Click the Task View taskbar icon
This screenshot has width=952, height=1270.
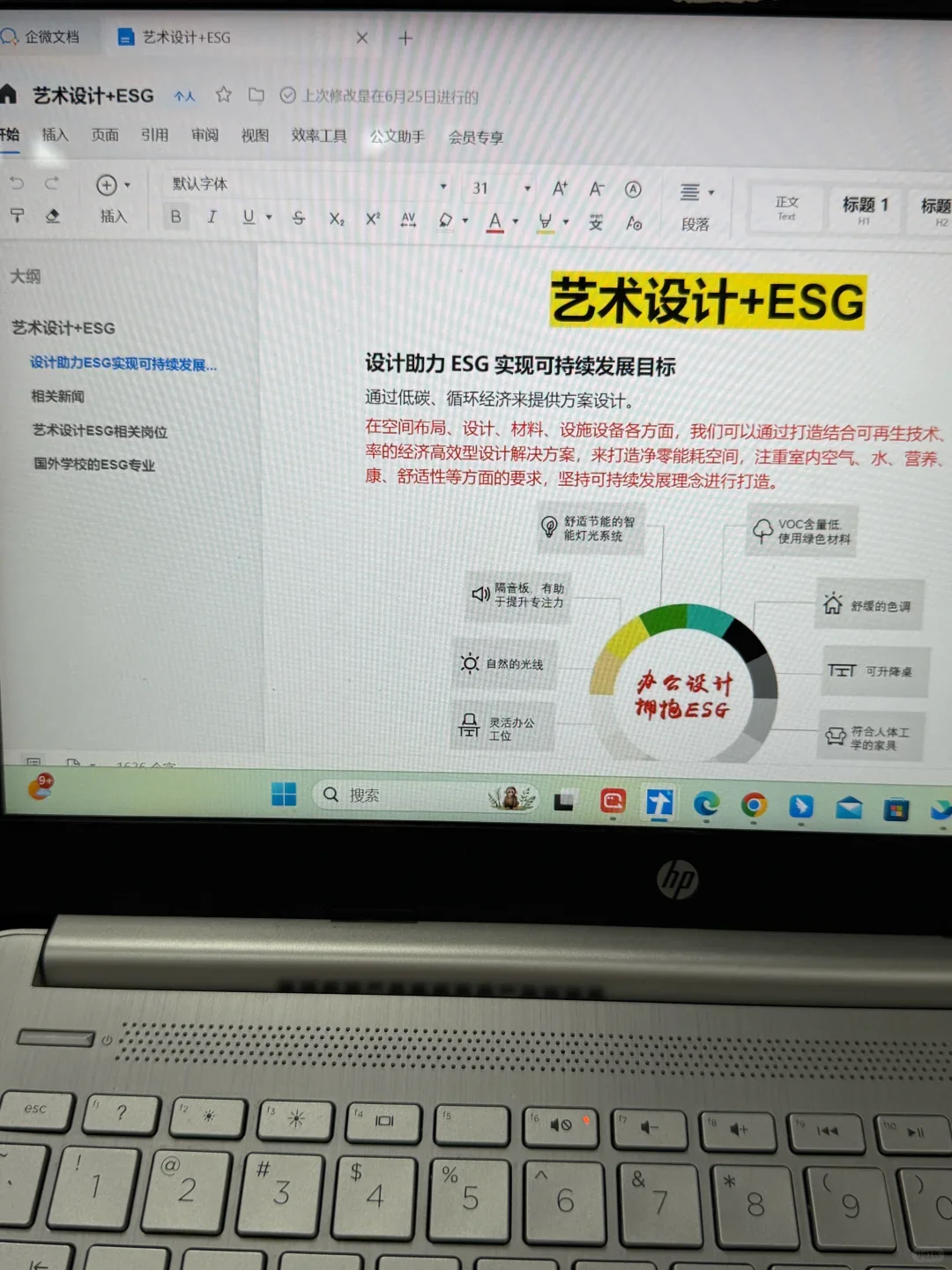[x=564, y=800]
